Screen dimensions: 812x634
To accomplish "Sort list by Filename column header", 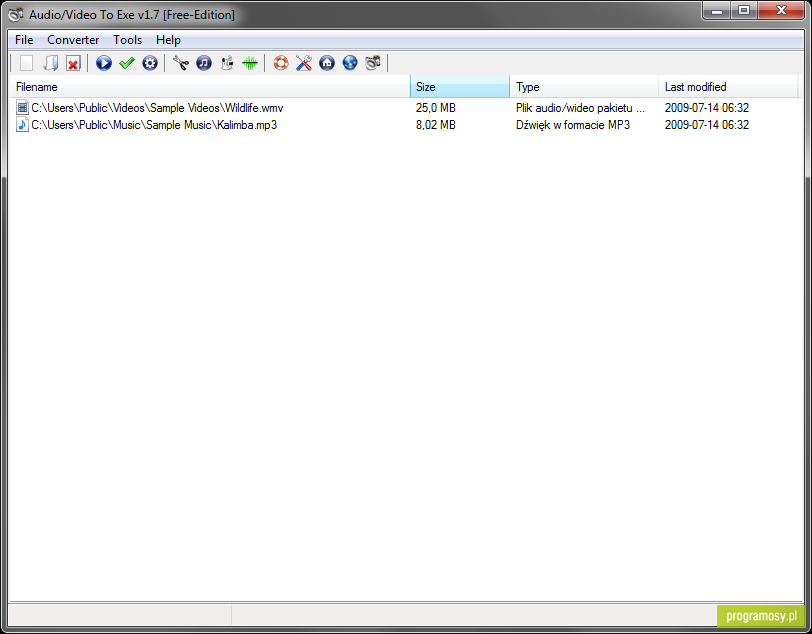I will [209, 87].
